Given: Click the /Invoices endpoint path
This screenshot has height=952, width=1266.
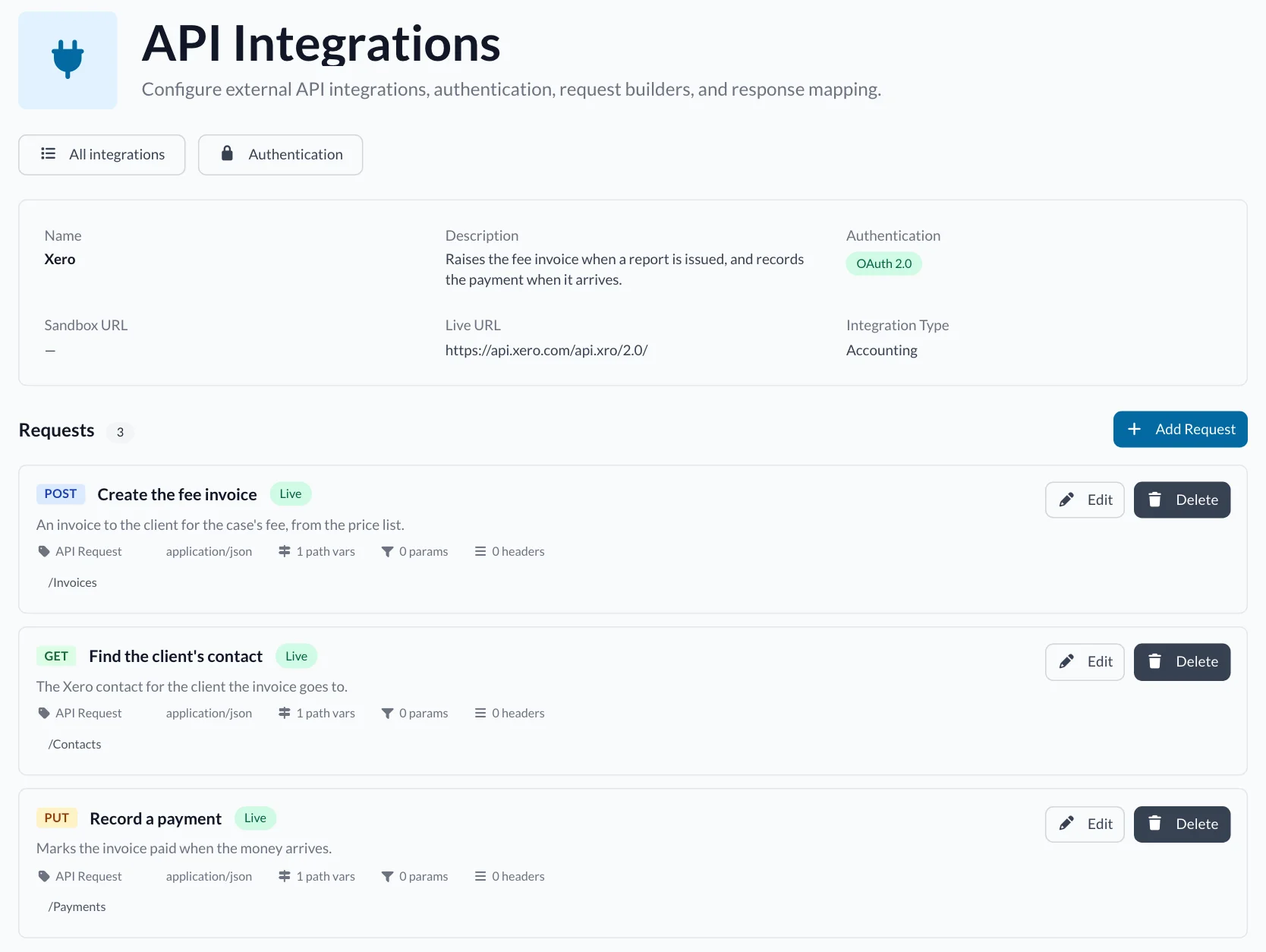Looking at the screenshot, I should 73,582.
